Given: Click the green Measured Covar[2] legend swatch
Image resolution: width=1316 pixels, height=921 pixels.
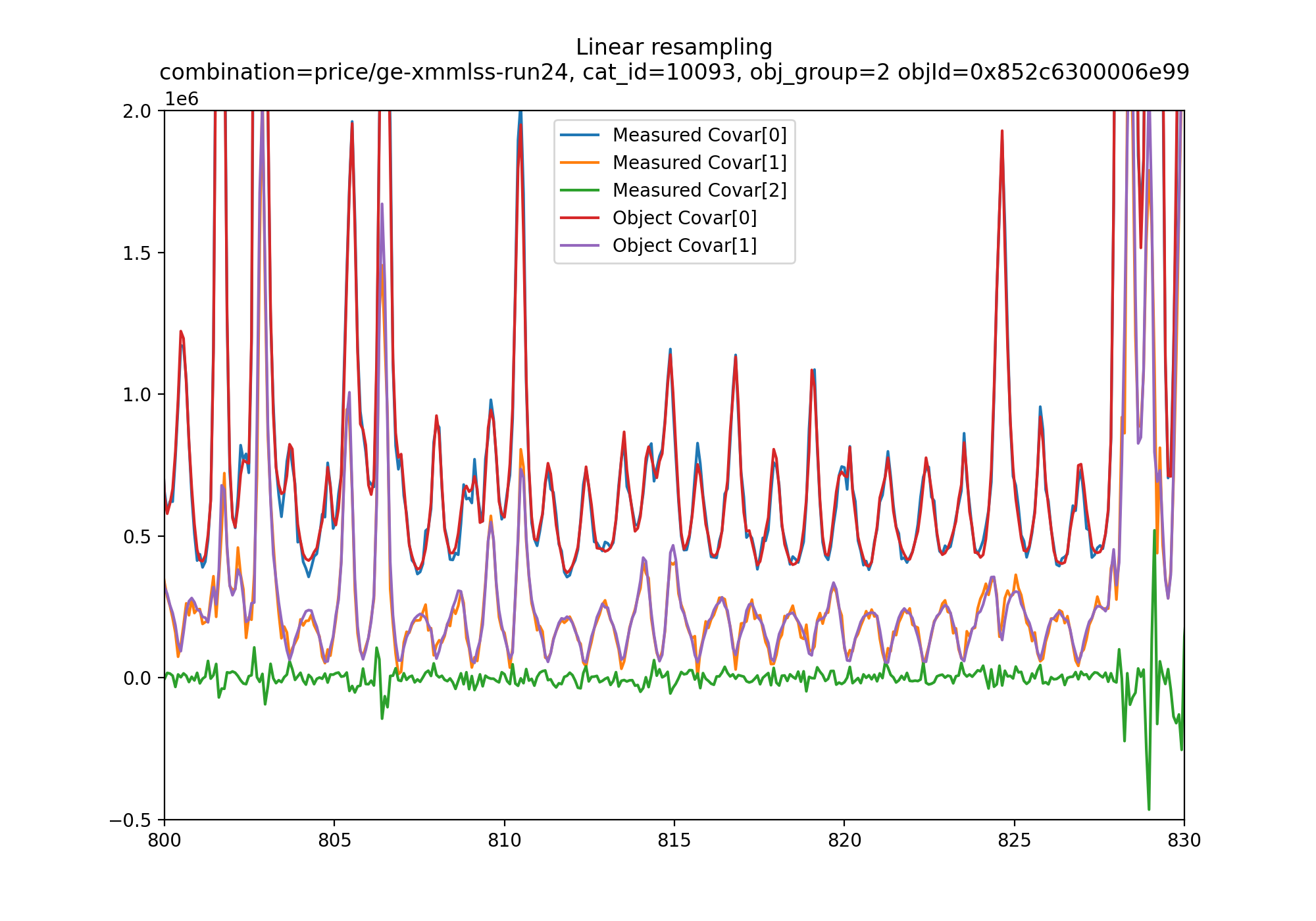Looking at the screenshot, I should 580,190.
